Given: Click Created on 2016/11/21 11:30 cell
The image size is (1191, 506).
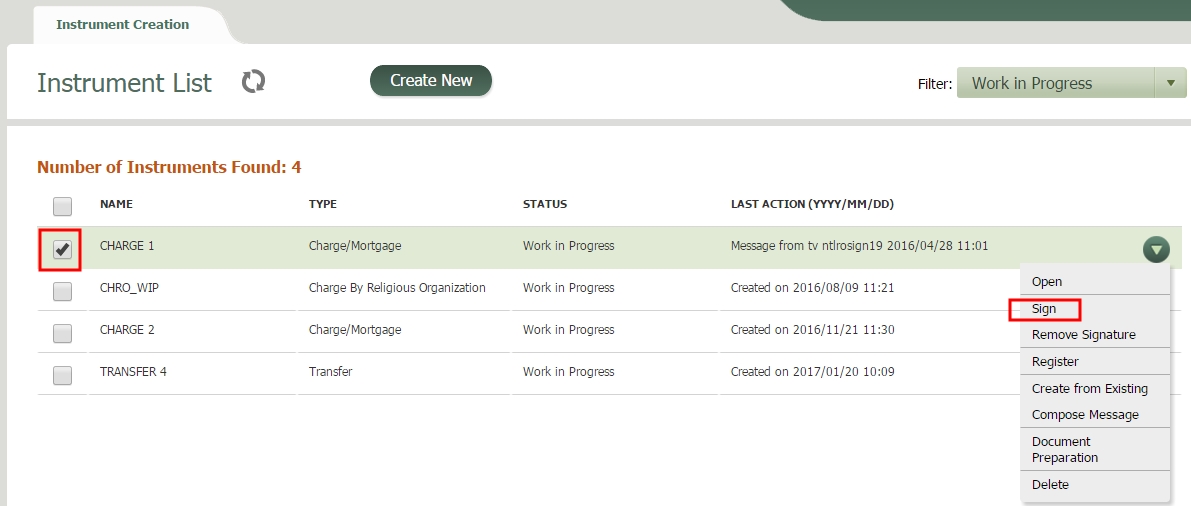Looking at the screenshot, I should (x=813, y=330).
